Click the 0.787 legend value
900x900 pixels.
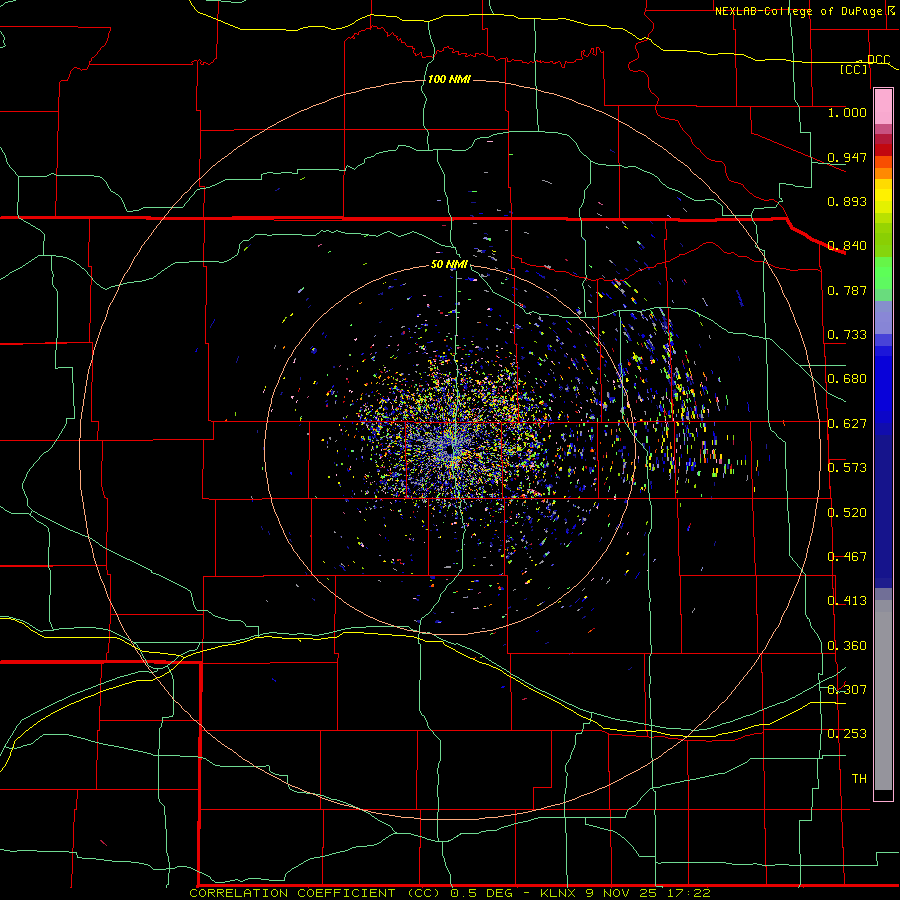click(847, 290)
